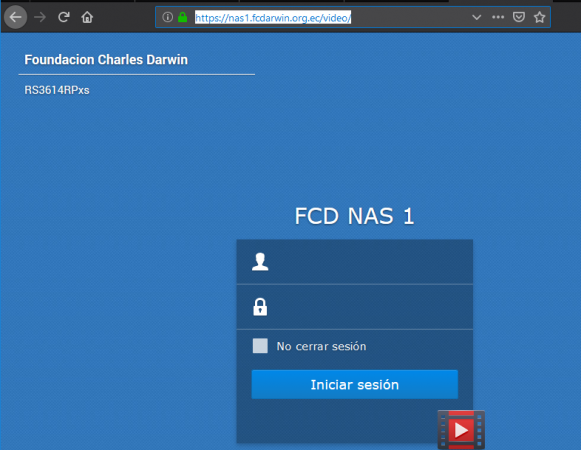Open the page actions three-dots menu
Screen dimensions: 581x450
coord(498,17)
